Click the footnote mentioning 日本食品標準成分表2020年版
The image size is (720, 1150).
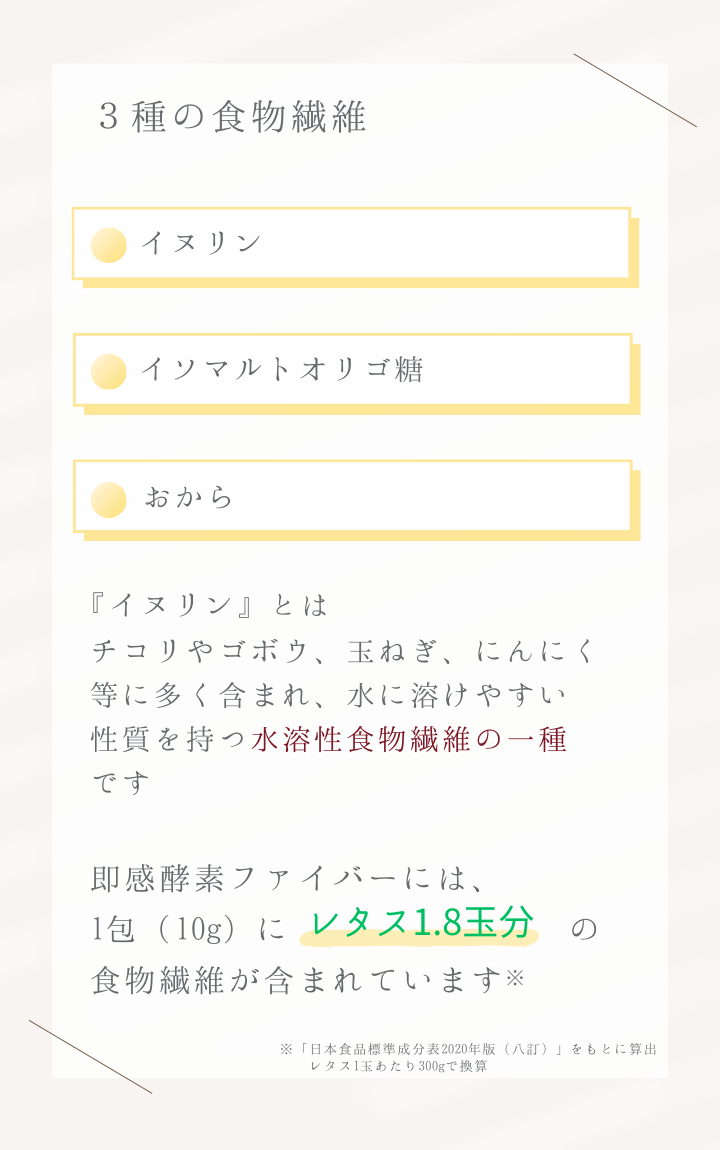pos(469,1049)
